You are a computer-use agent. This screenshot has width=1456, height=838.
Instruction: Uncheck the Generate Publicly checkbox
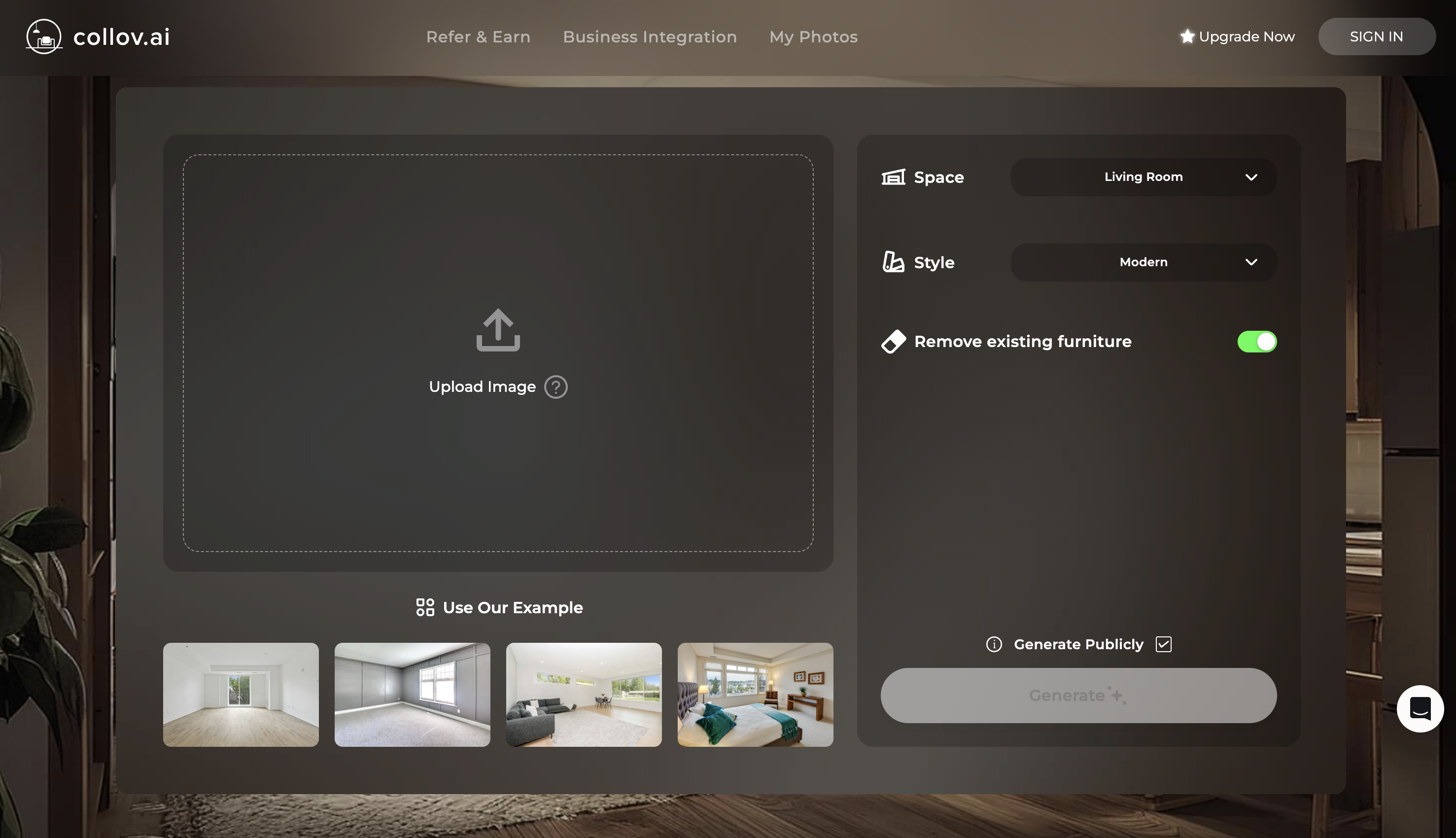click(1163, 644)
